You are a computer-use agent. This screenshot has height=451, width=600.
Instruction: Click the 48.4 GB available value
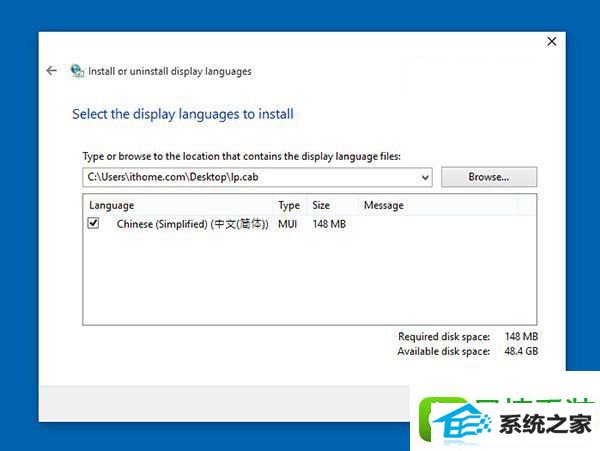tap(521, 351)
